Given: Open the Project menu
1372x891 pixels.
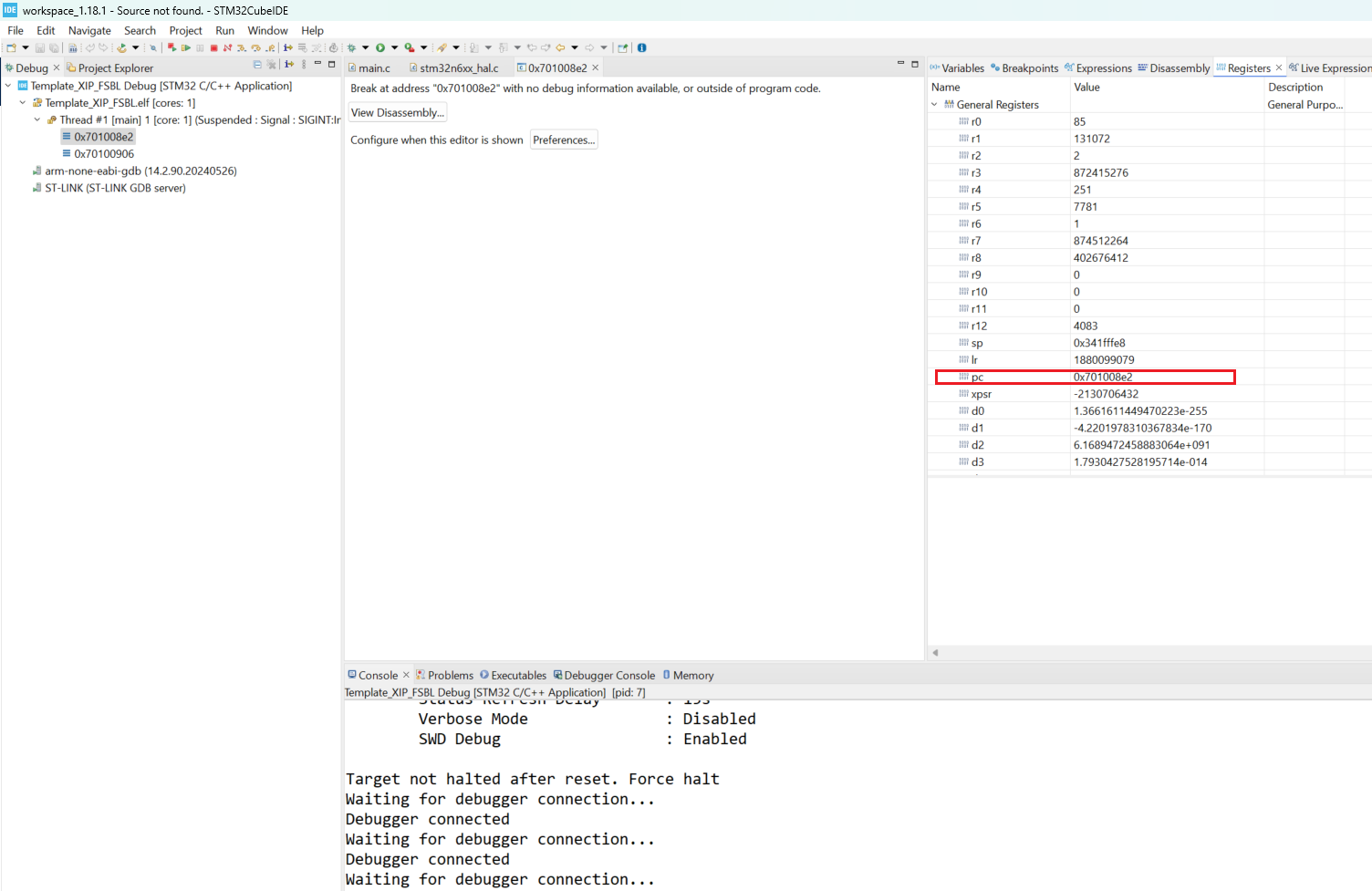Looking at the screenshot, I should (185, 30).
